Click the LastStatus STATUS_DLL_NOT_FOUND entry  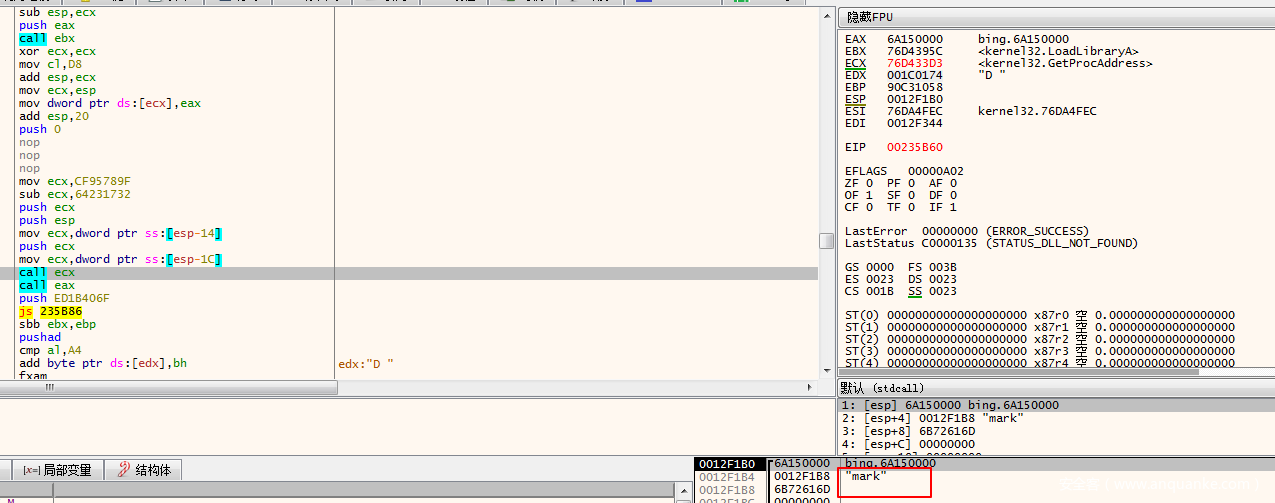pos(990,243)
